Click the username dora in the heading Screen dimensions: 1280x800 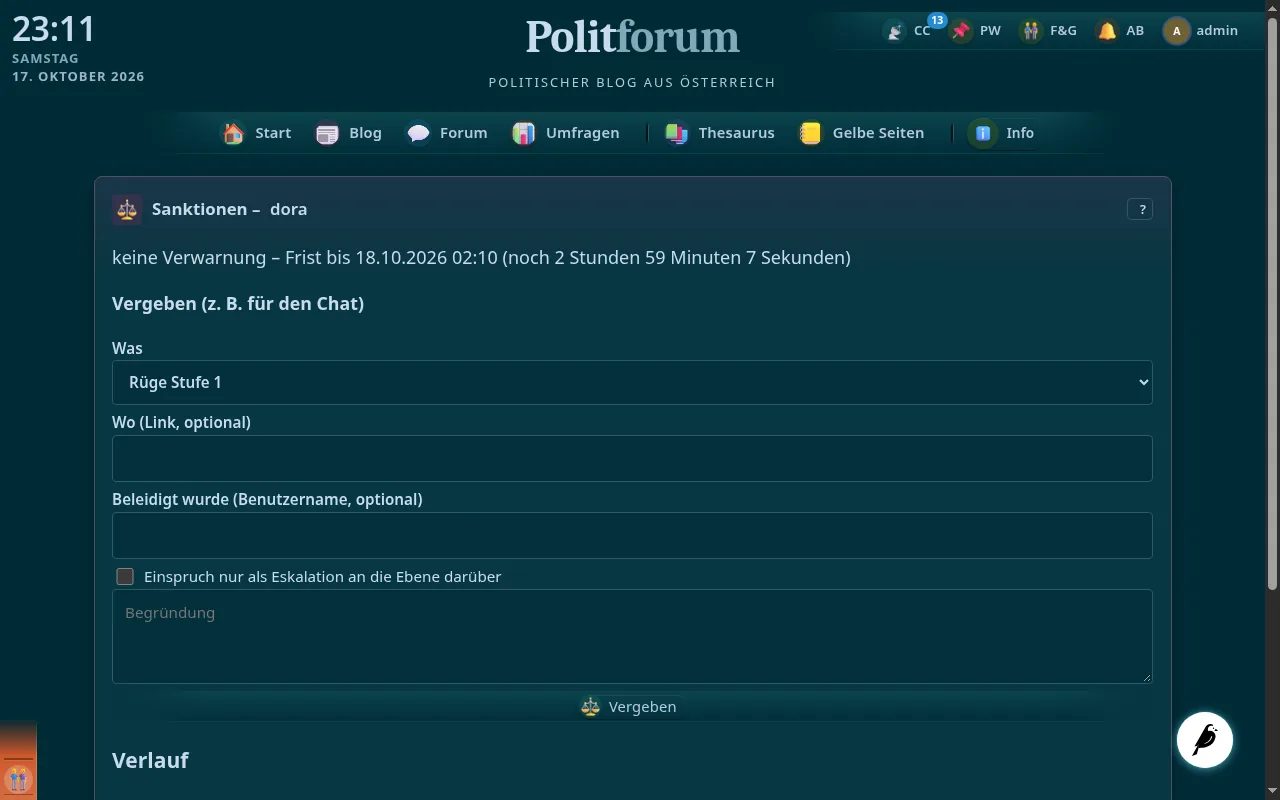(288, 209)
